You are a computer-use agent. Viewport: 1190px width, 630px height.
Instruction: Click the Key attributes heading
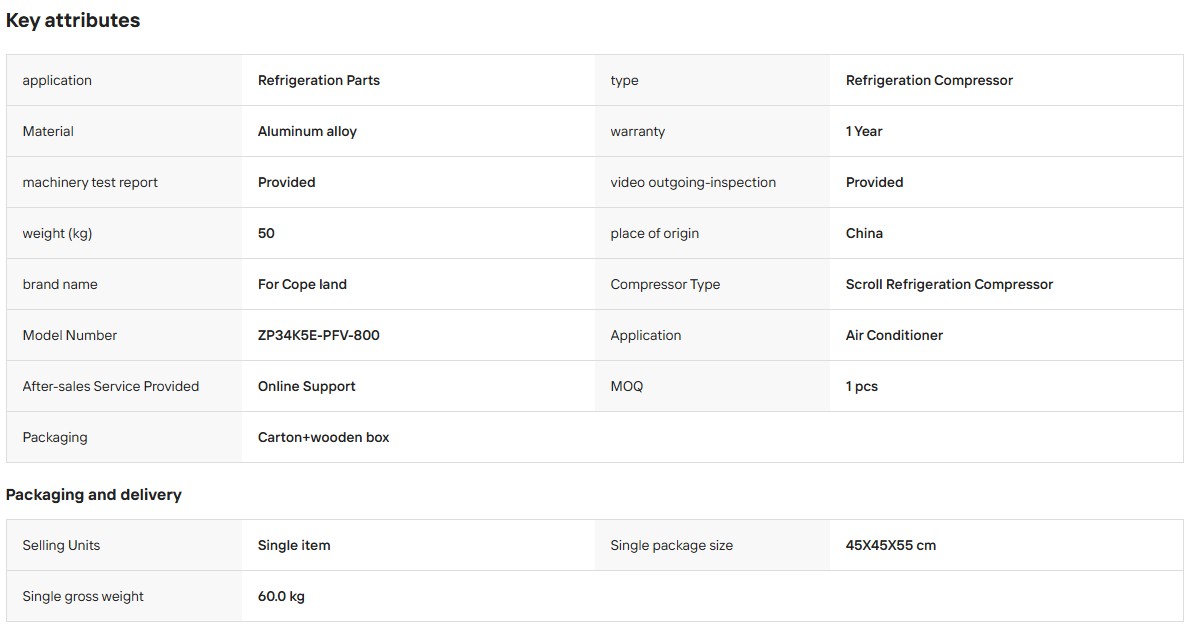pos(73,20)
